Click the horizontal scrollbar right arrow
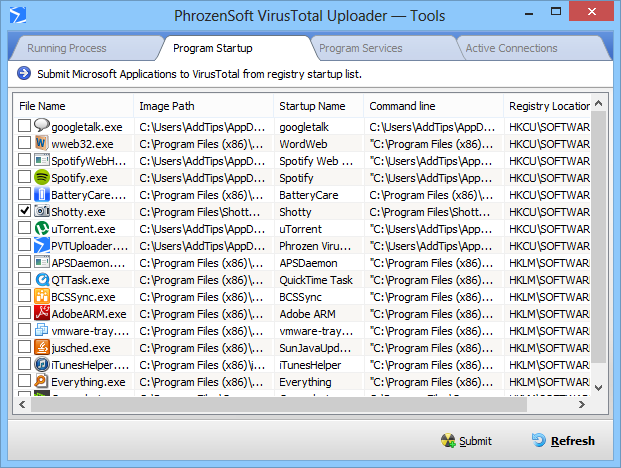The height and width of the screenshot is (468, 621). click(x=582, y=404)
